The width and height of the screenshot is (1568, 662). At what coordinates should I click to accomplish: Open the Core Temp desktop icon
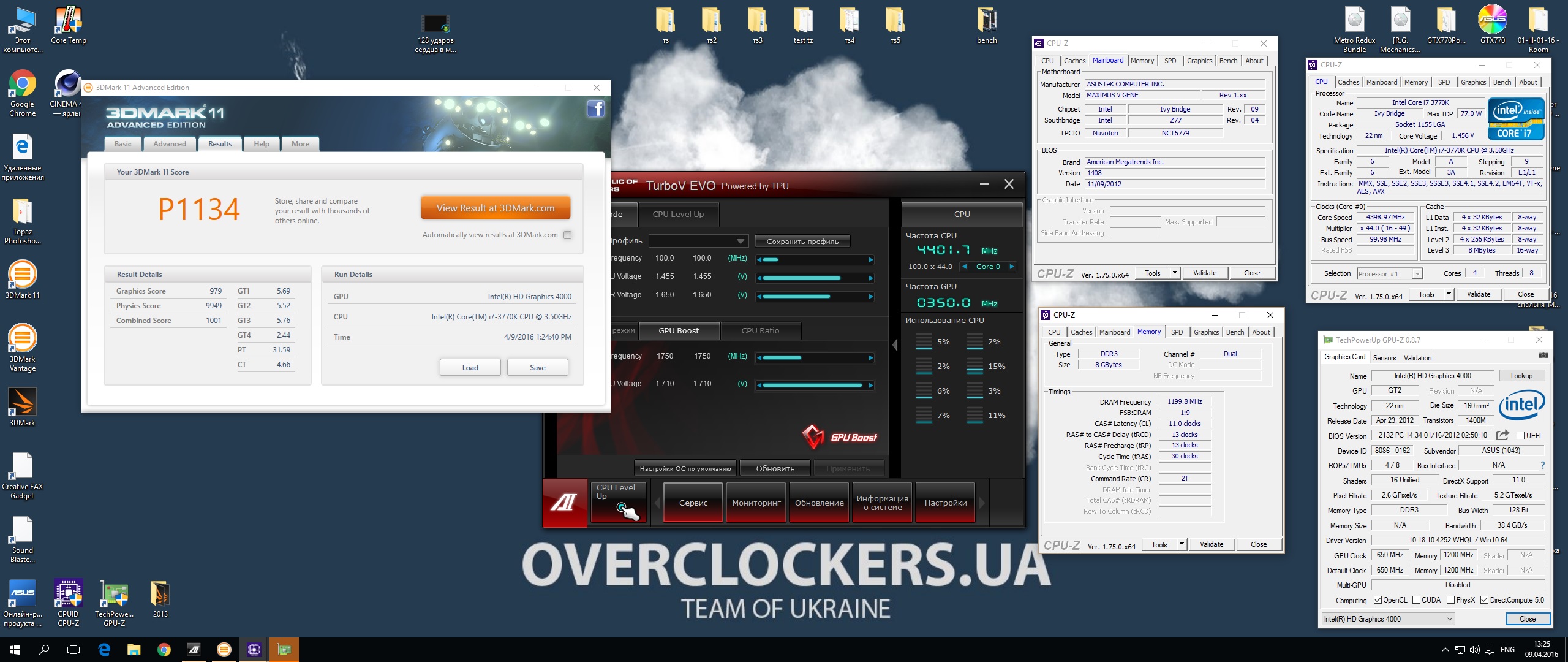pyautogui.click(x=68, y=26)
